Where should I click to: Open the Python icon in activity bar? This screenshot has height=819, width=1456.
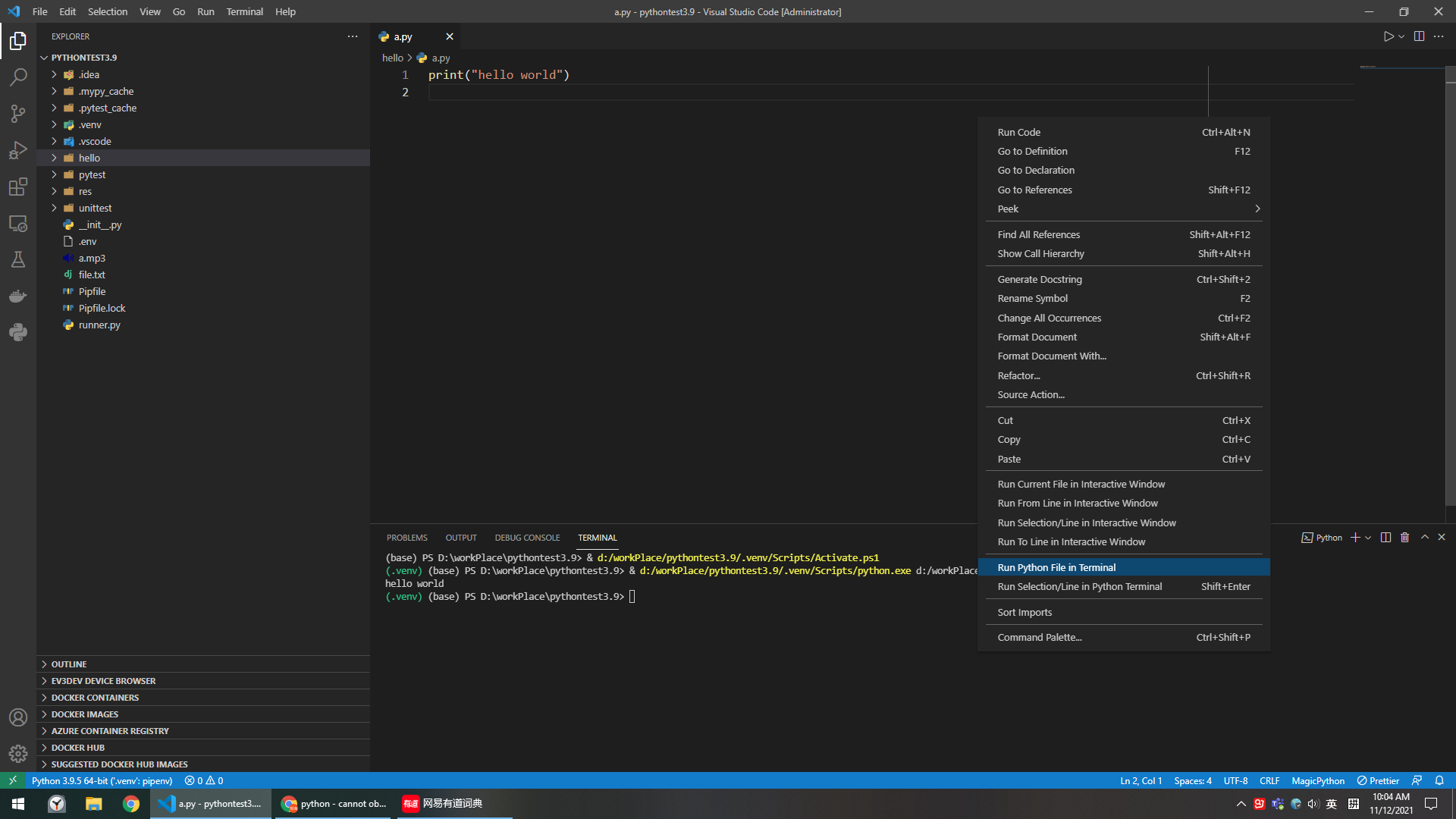(18, 332)
